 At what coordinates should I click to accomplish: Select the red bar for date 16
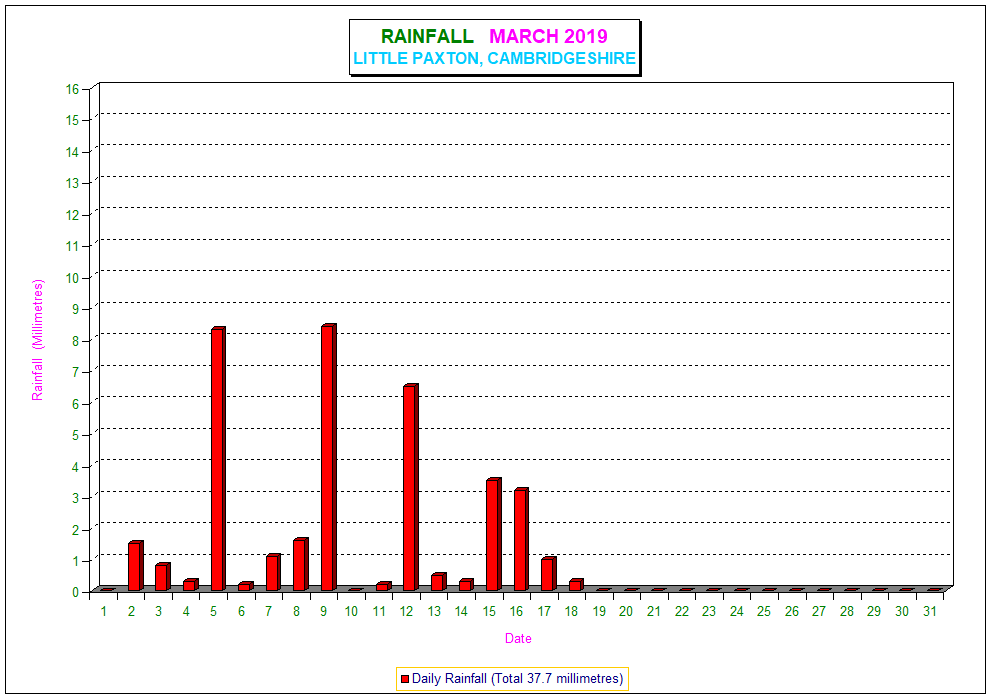[521, 539]
